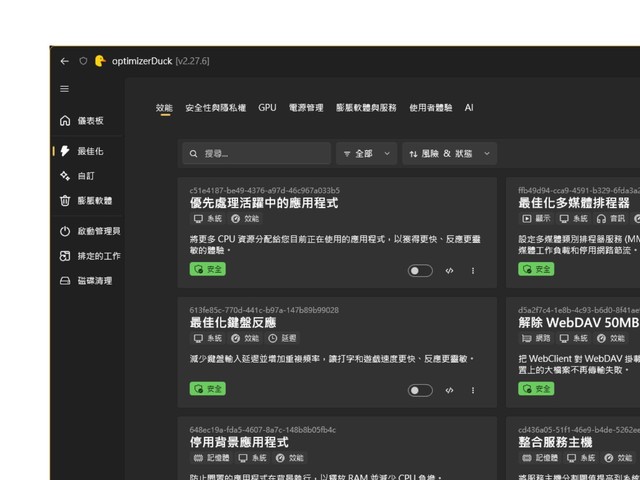The width and height of the screenshot is (640, 480).
Task: Open the 風險 & 狀態 sort dropdown
Action: pyautogui.click(x=449, y=153)
